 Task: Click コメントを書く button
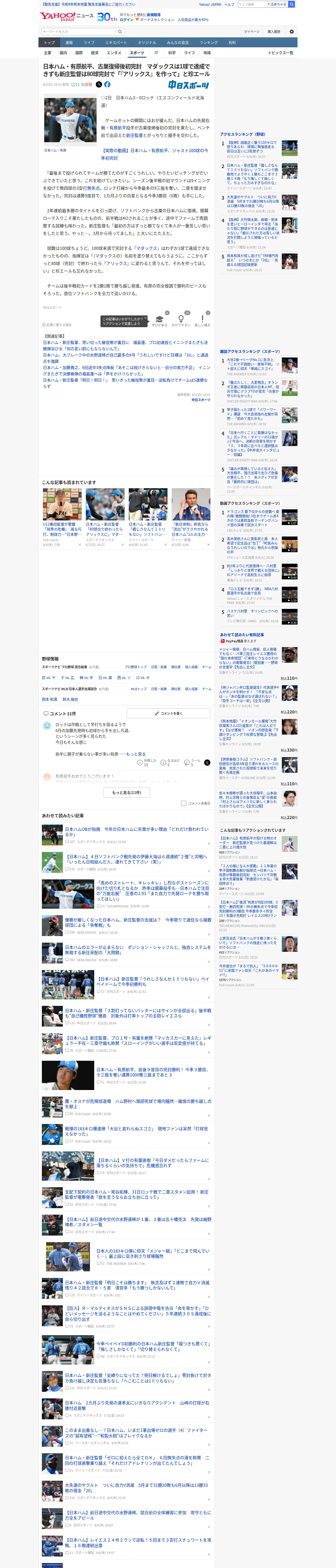click(168, 713)
